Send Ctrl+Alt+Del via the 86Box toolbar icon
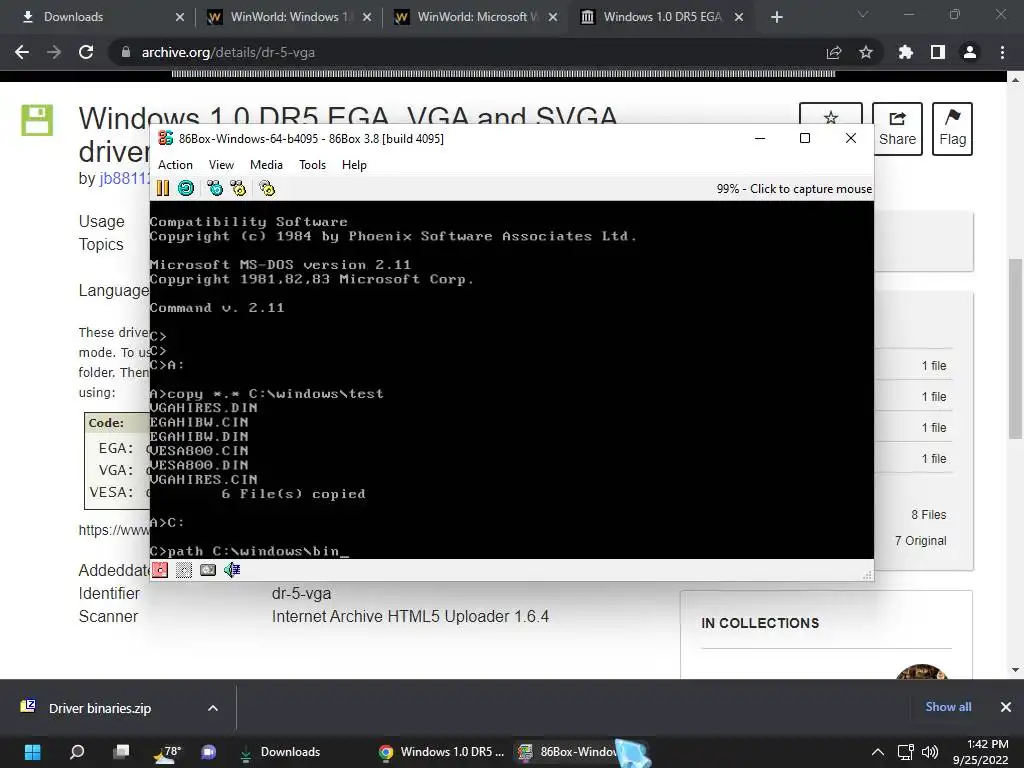 [215, 189]
